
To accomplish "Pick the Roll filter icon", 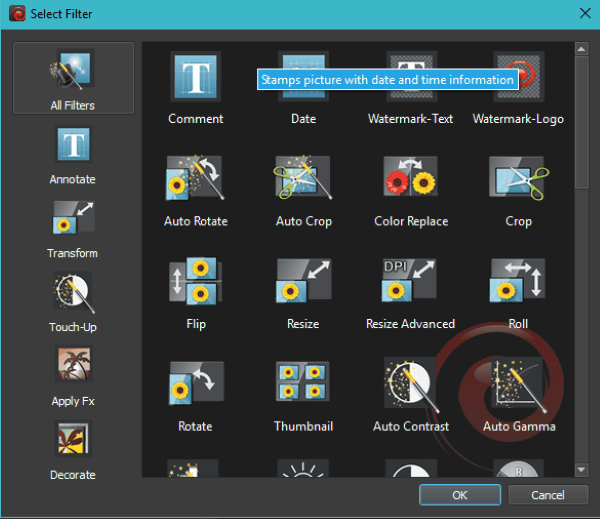I will coord(517,283).
